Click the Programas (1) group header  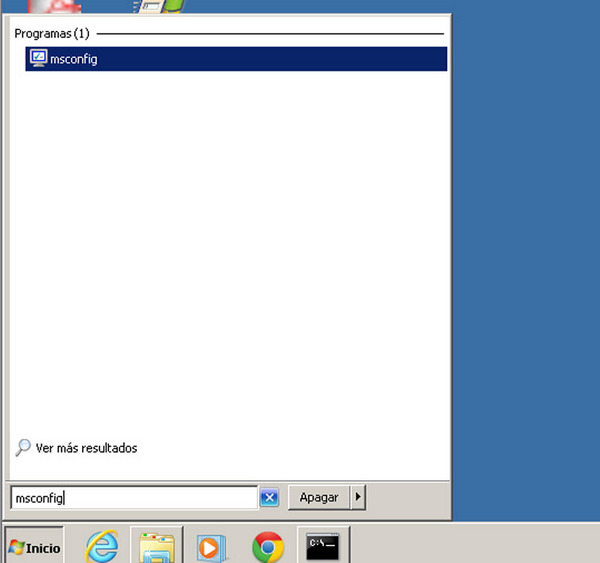[x=52, y=33]
